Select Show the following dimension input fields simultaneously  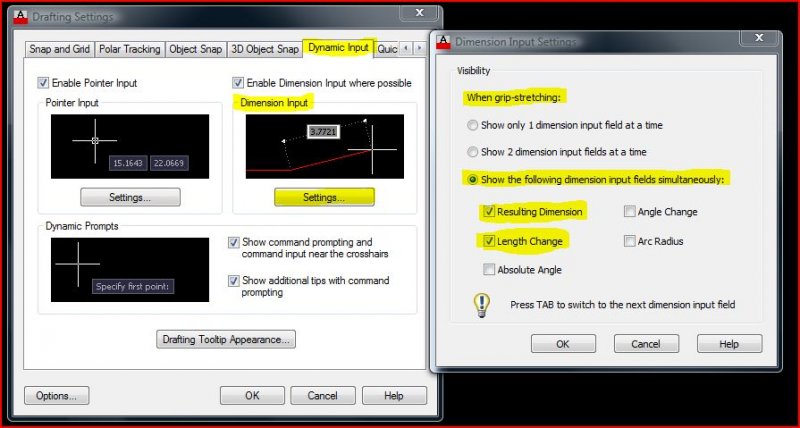pyautogui.click(x=472, y=180)
